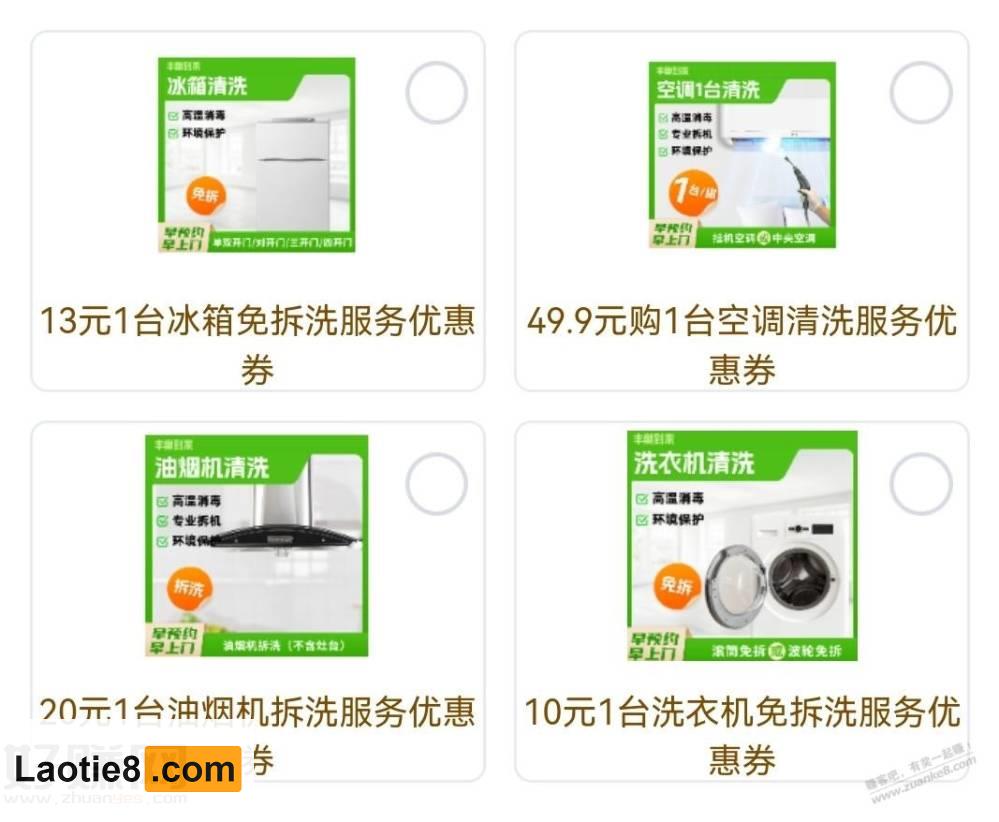Open the 冰箱清洗 product thumbnail
999x822 pixels.
(x=256, y=155)
